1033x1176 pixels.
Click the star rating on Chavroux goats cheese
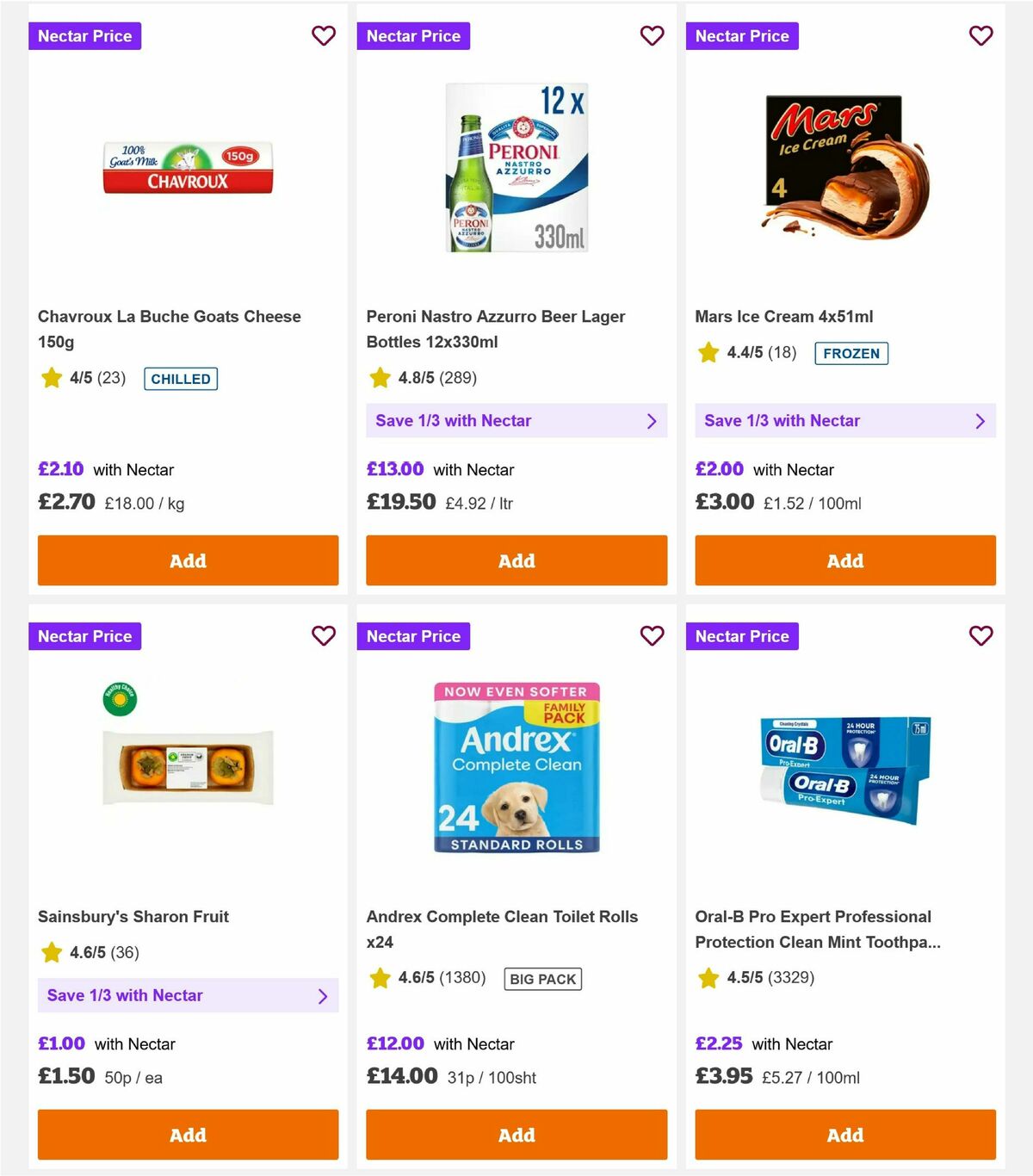pos(52,378)
